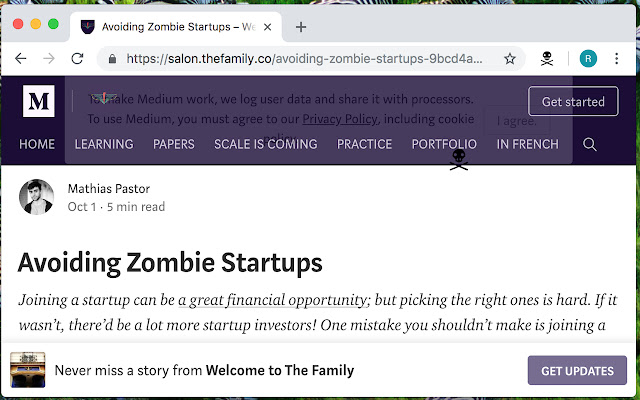Go back to the previous page
640x400 pixels.
click(x=20, y=59)
